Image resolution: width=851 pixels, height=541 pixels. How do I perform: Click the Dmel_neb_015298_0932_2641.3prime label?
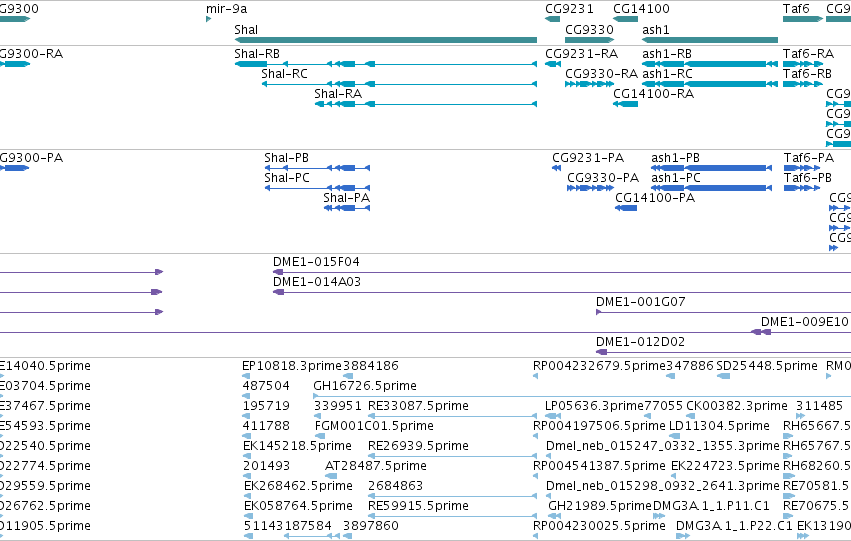tap(663, 487)
